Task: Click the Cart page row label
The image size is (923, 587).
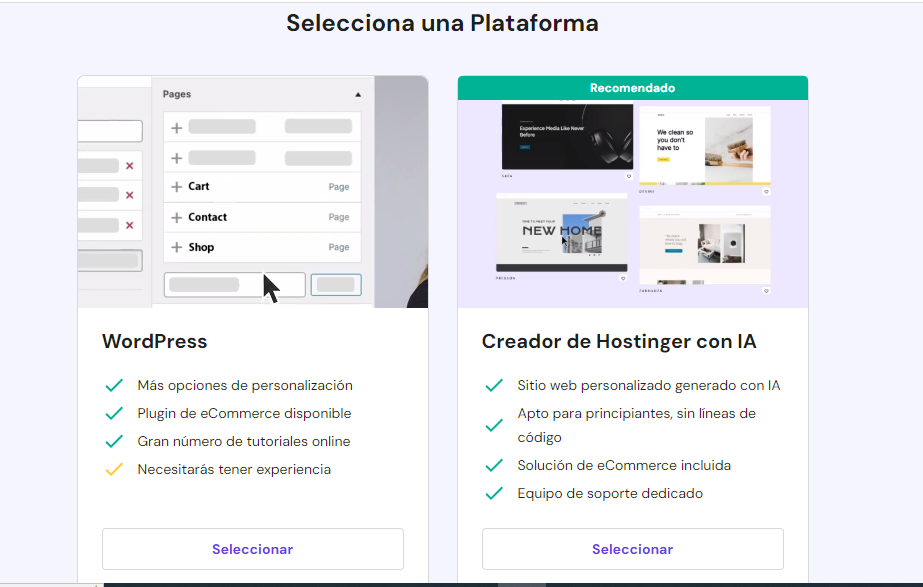Action: click(198, 187)
